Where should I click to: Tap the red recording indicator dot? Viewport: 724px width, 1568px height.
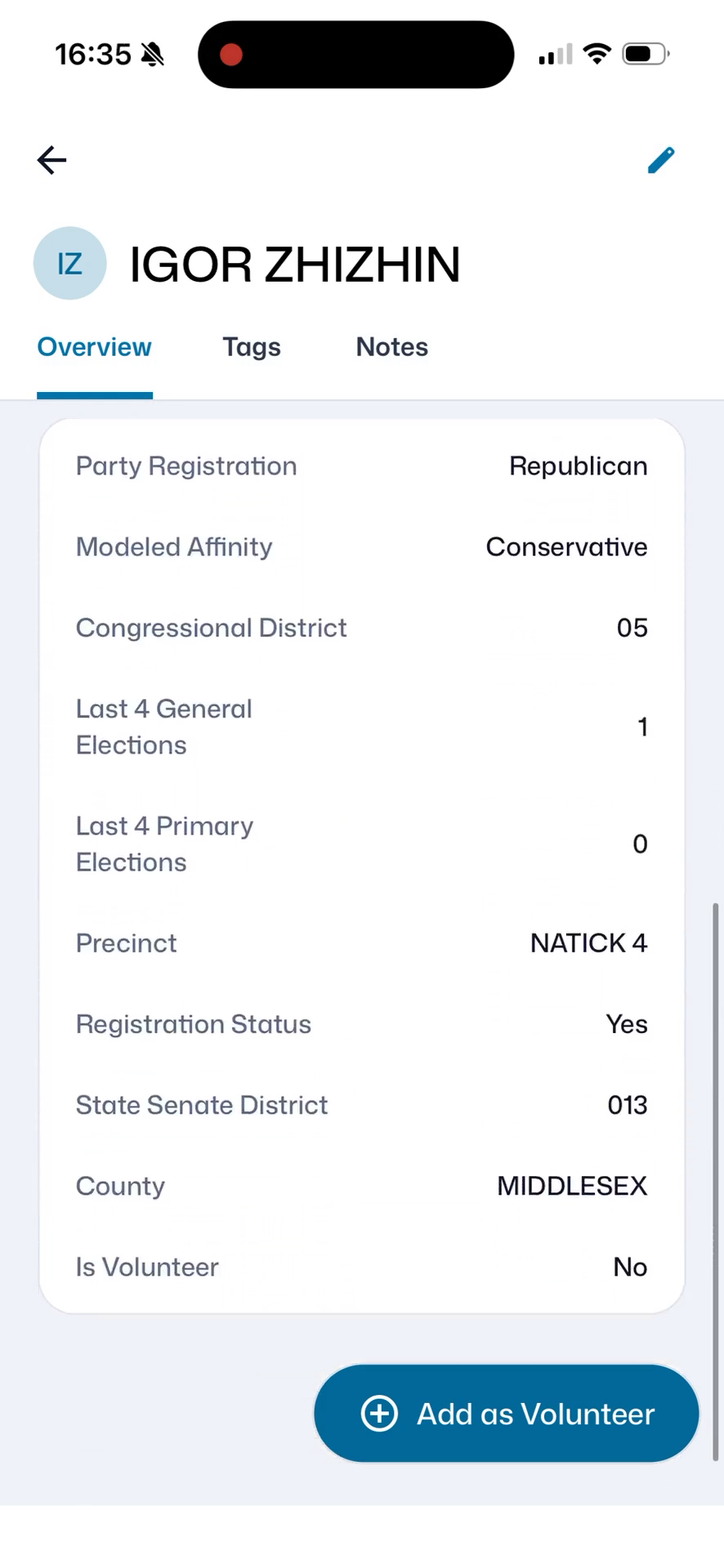click(x=231, y=55)
